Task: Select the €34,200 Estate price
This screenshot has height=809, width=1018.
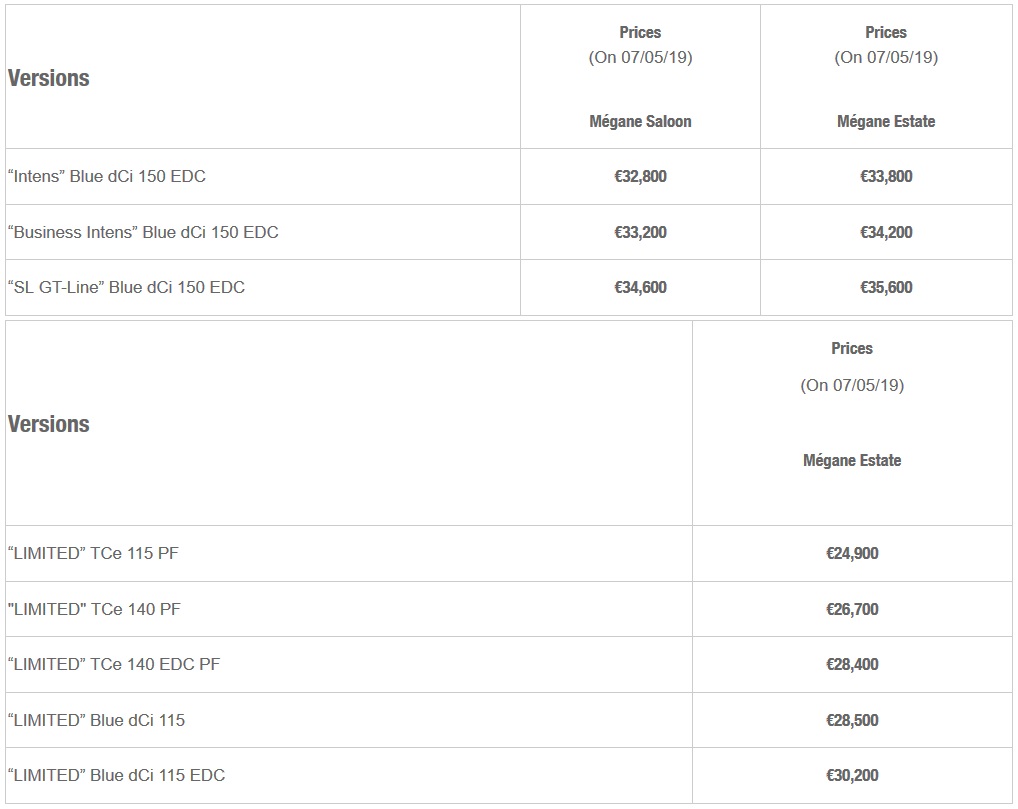Action: [x=886, y=232]
